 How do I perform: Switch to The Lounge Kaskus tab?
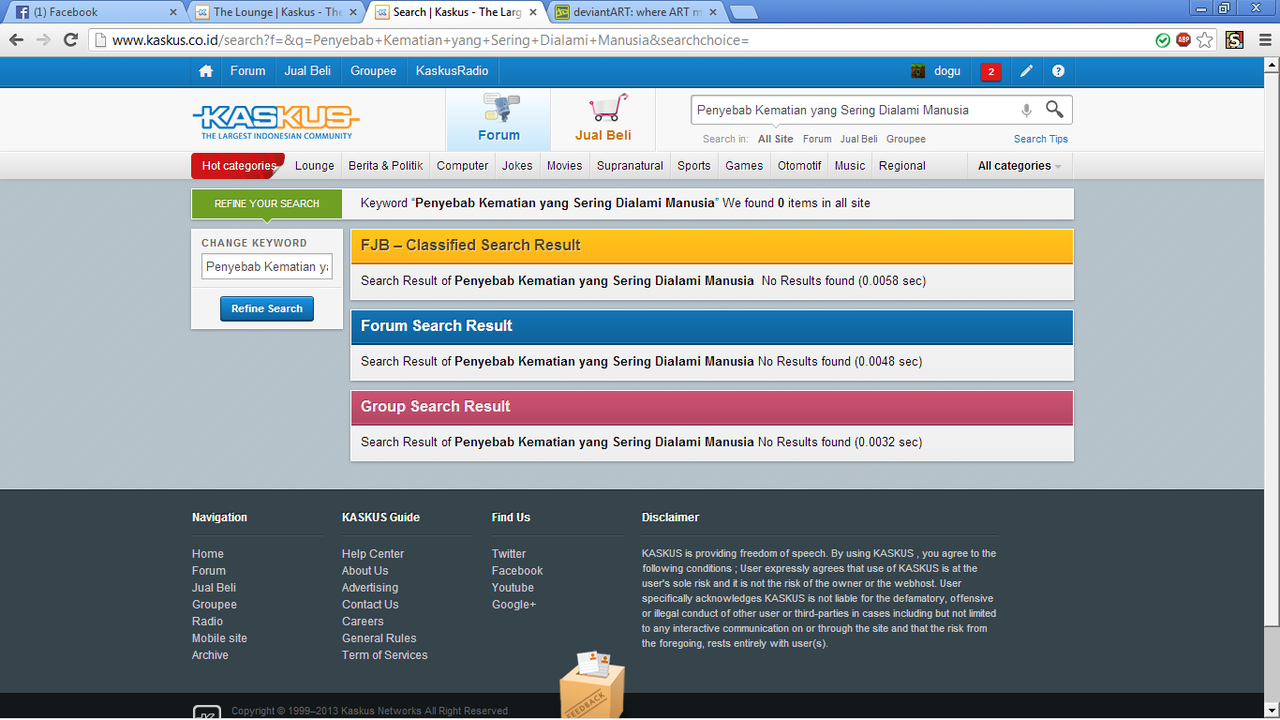[x=275, y=12]
